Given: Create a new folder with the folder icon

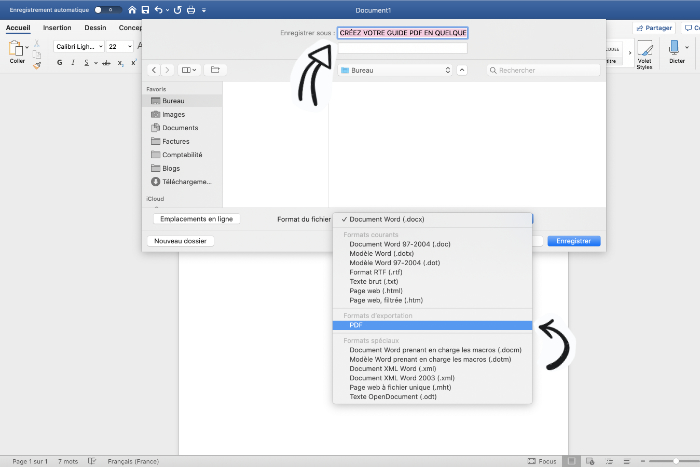Looking at the screenshot, I should pyautogui.click(x=215, y=70).
